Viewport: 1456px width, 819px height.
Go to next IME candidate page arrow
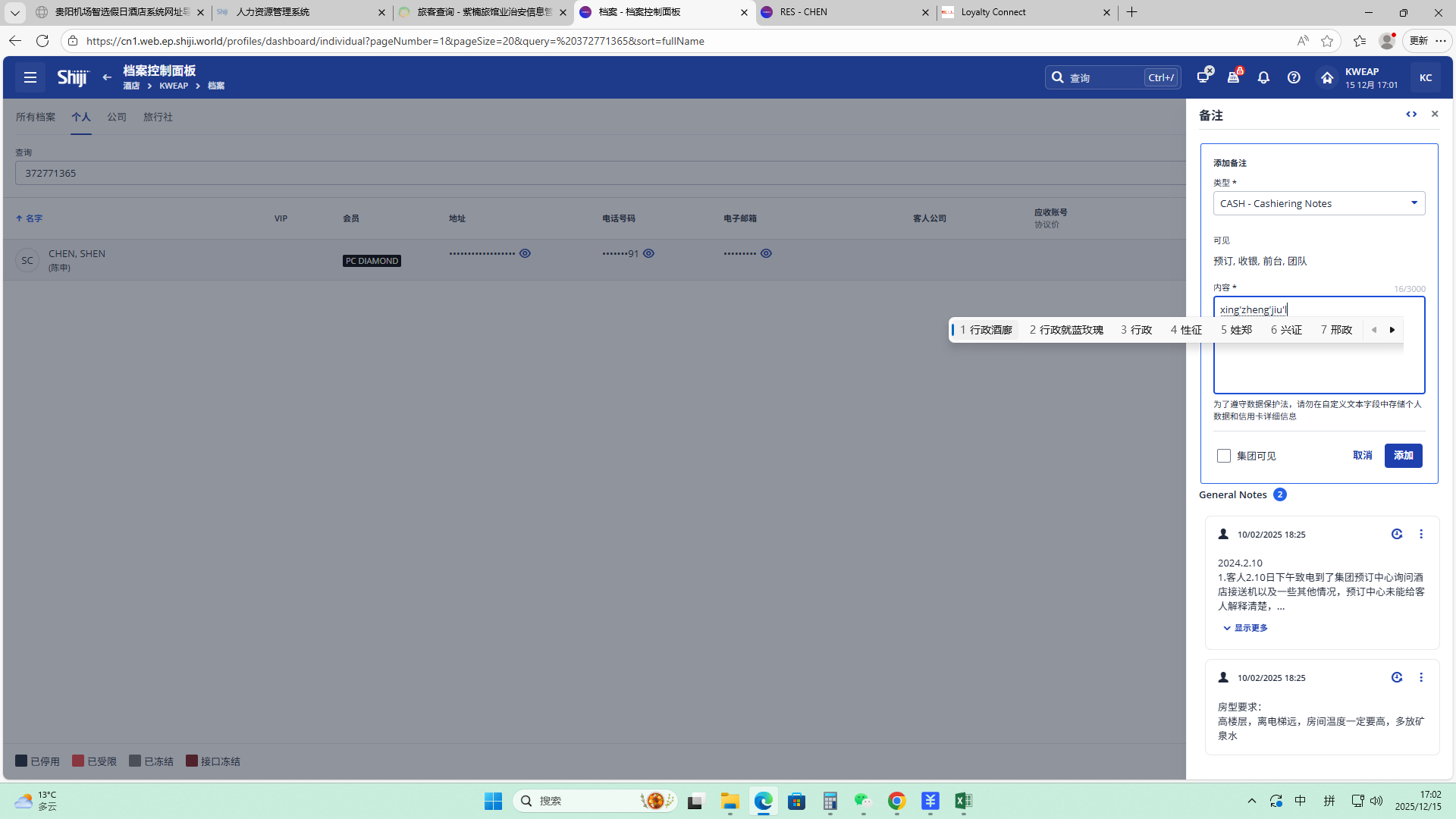click(1392, 330)
